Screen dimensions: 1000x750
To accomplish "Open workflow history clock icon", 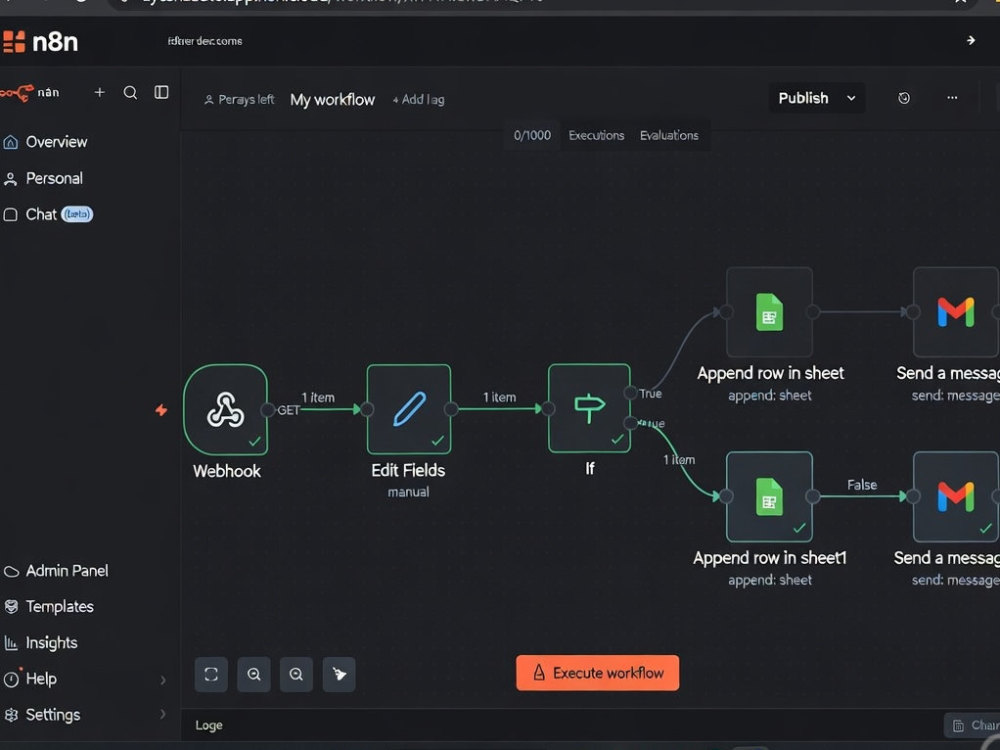I will [x=904, y=98].
